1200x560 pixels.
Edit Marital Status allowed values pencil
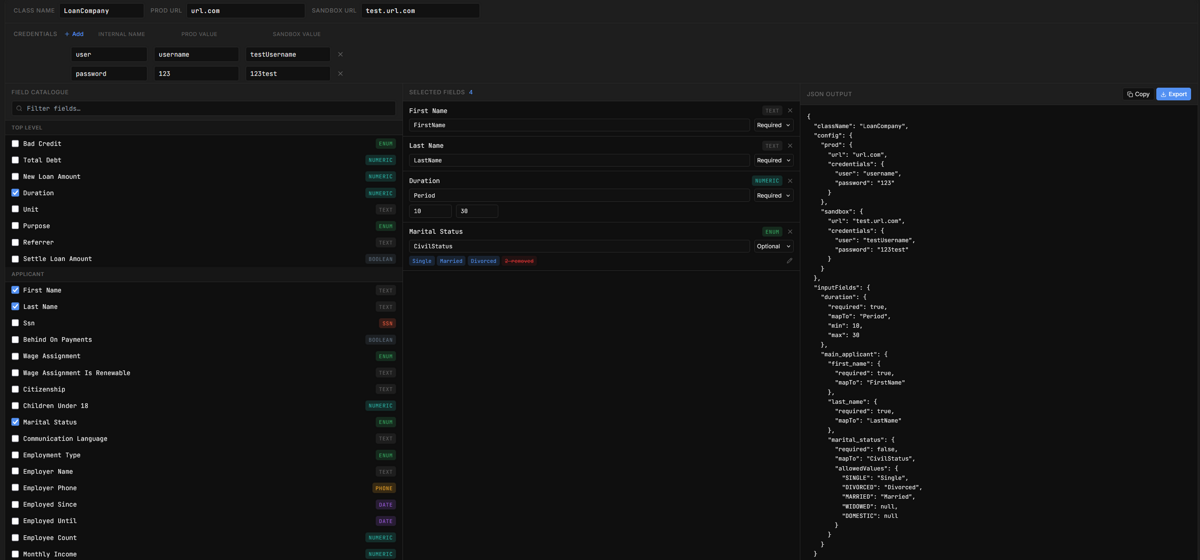click(789, 261)
